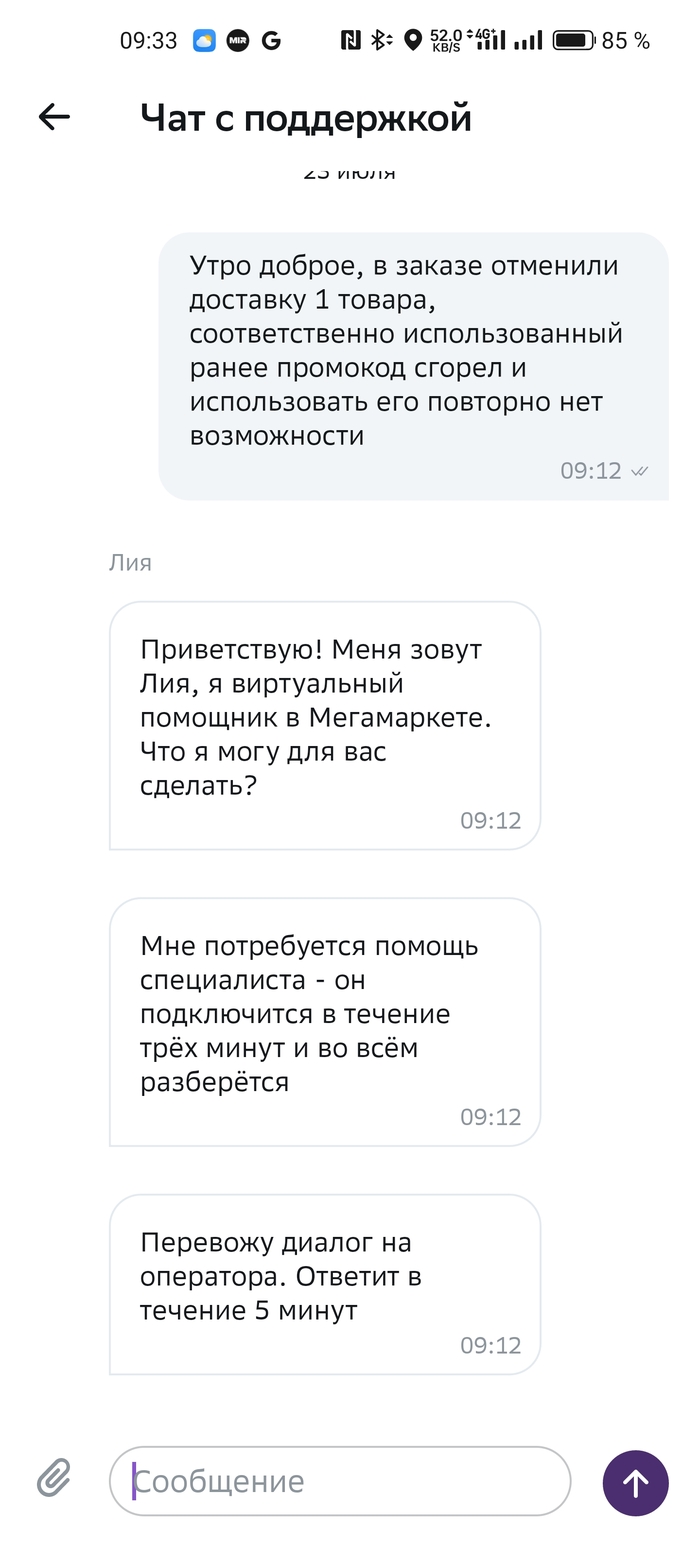The height and width of the screenshot is (1563, 700).
Task: Tap my sent message about the promo code
Action: pyautogui.click(x=413, y=365)
